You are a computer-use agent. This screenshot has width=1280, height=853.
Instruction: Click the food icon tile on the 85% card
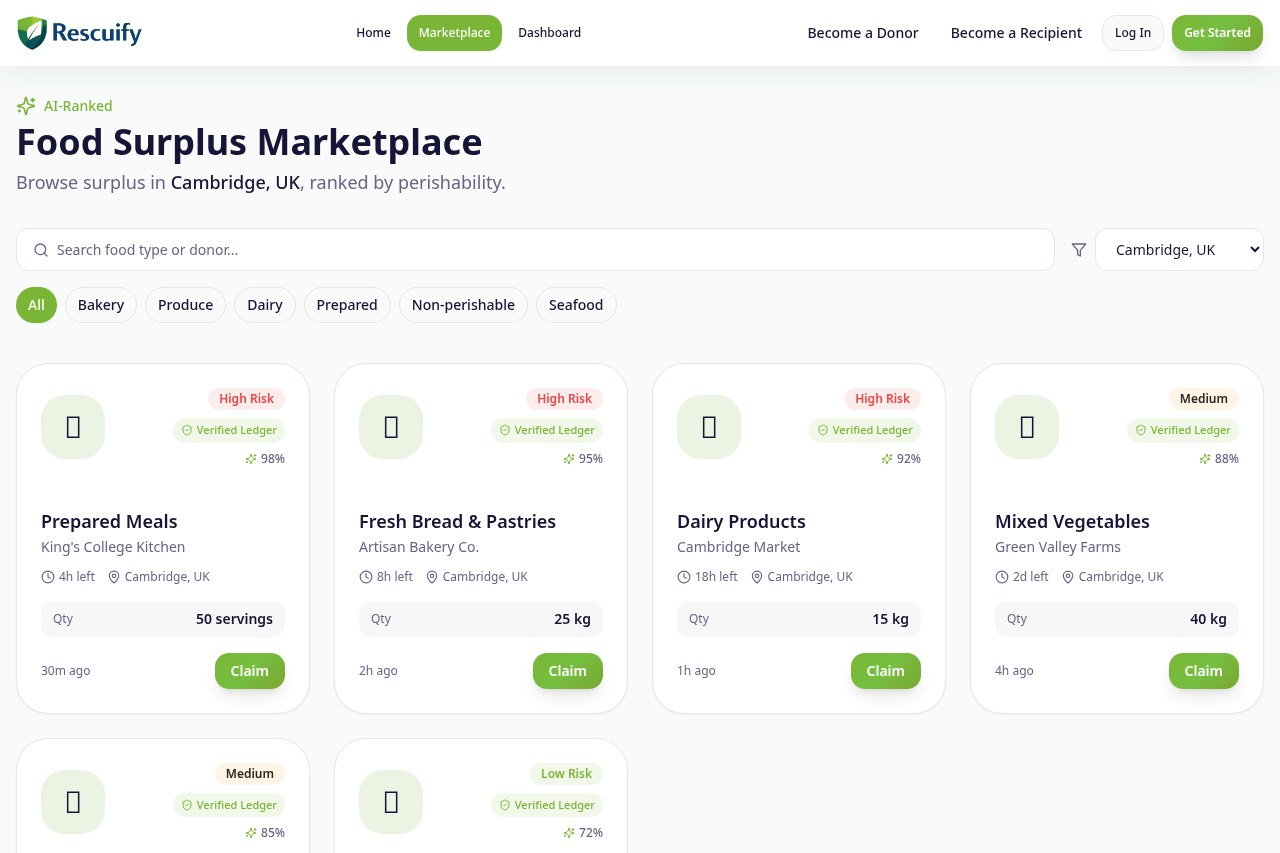(x=73, y=802)
